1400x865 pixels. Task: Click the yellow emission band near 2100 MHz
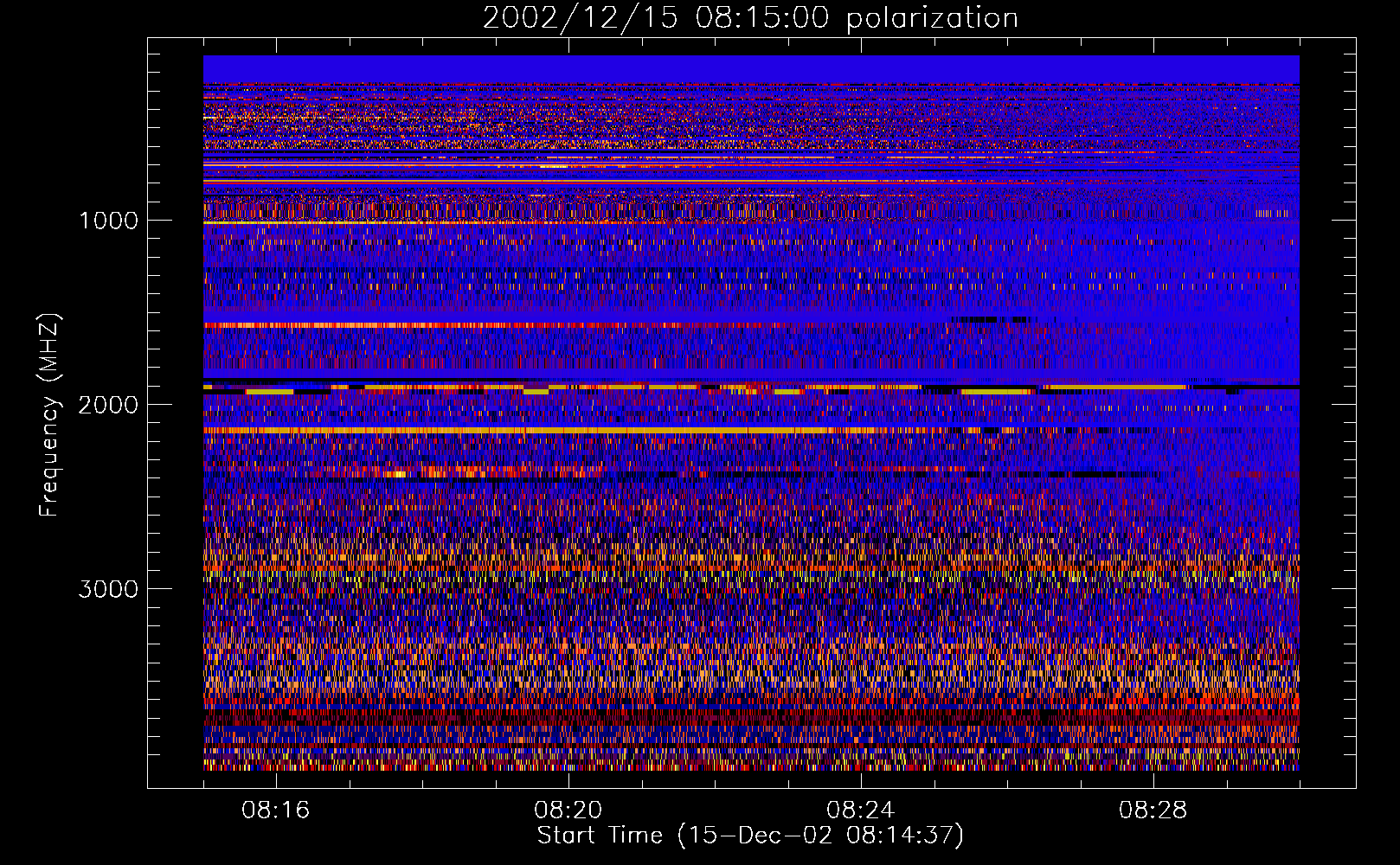(x=554, y=430)
